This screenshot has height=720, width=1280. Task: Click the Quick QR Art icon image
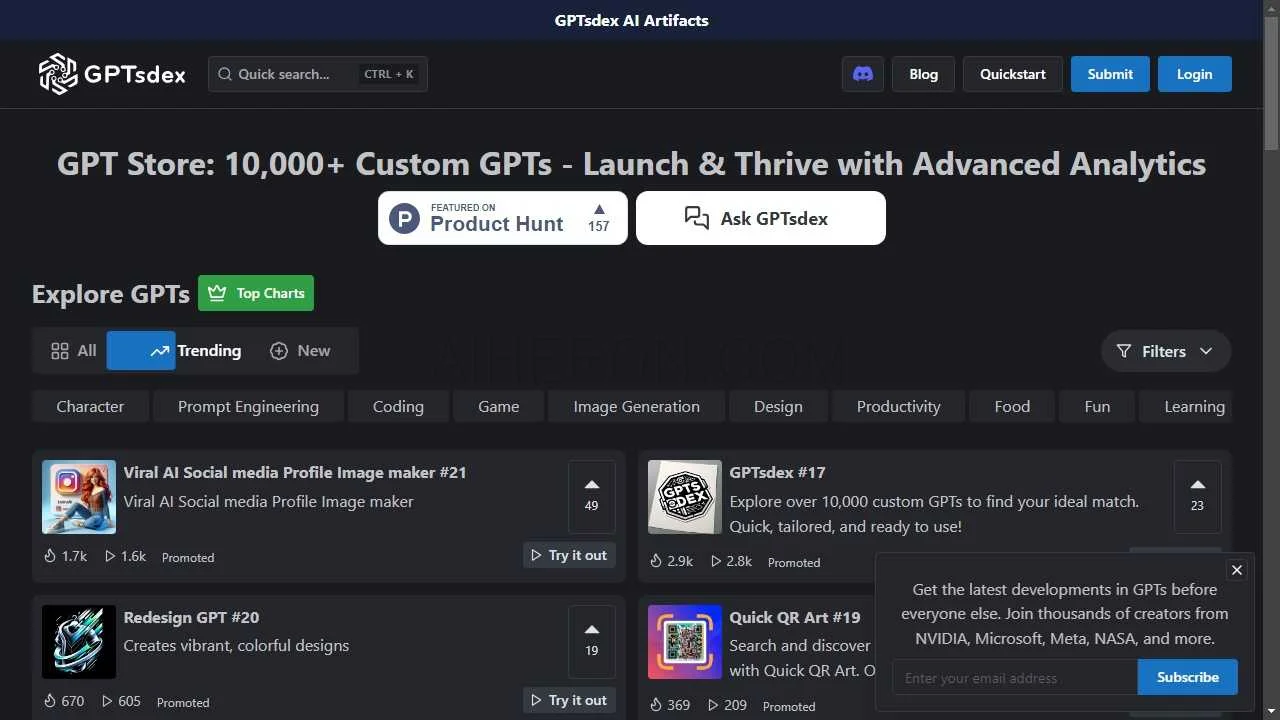point(685,642)
